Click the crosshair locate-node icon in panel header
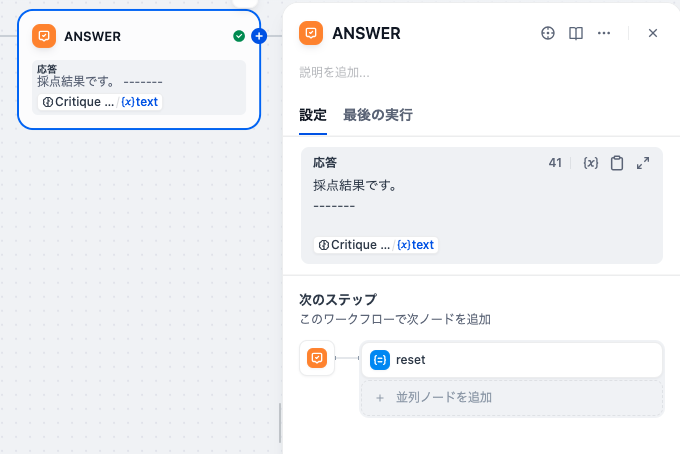Viewport: 680px width, 454px height. (548, 33)
